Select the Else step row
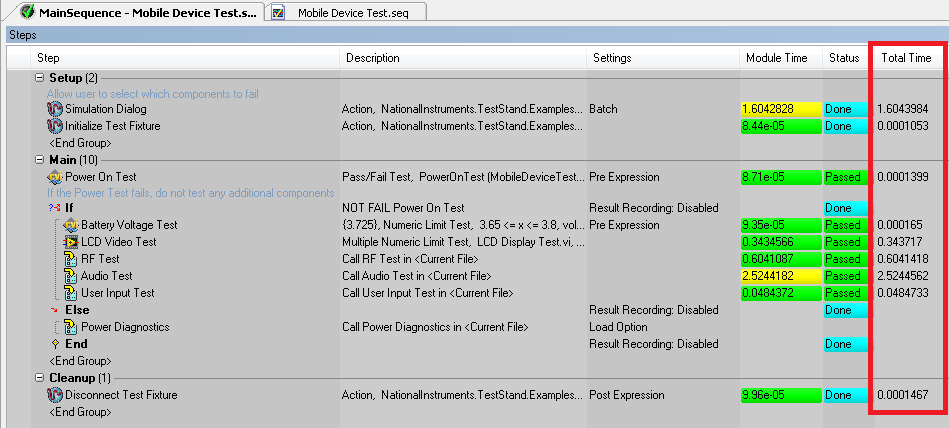 (x=77, y=310)
